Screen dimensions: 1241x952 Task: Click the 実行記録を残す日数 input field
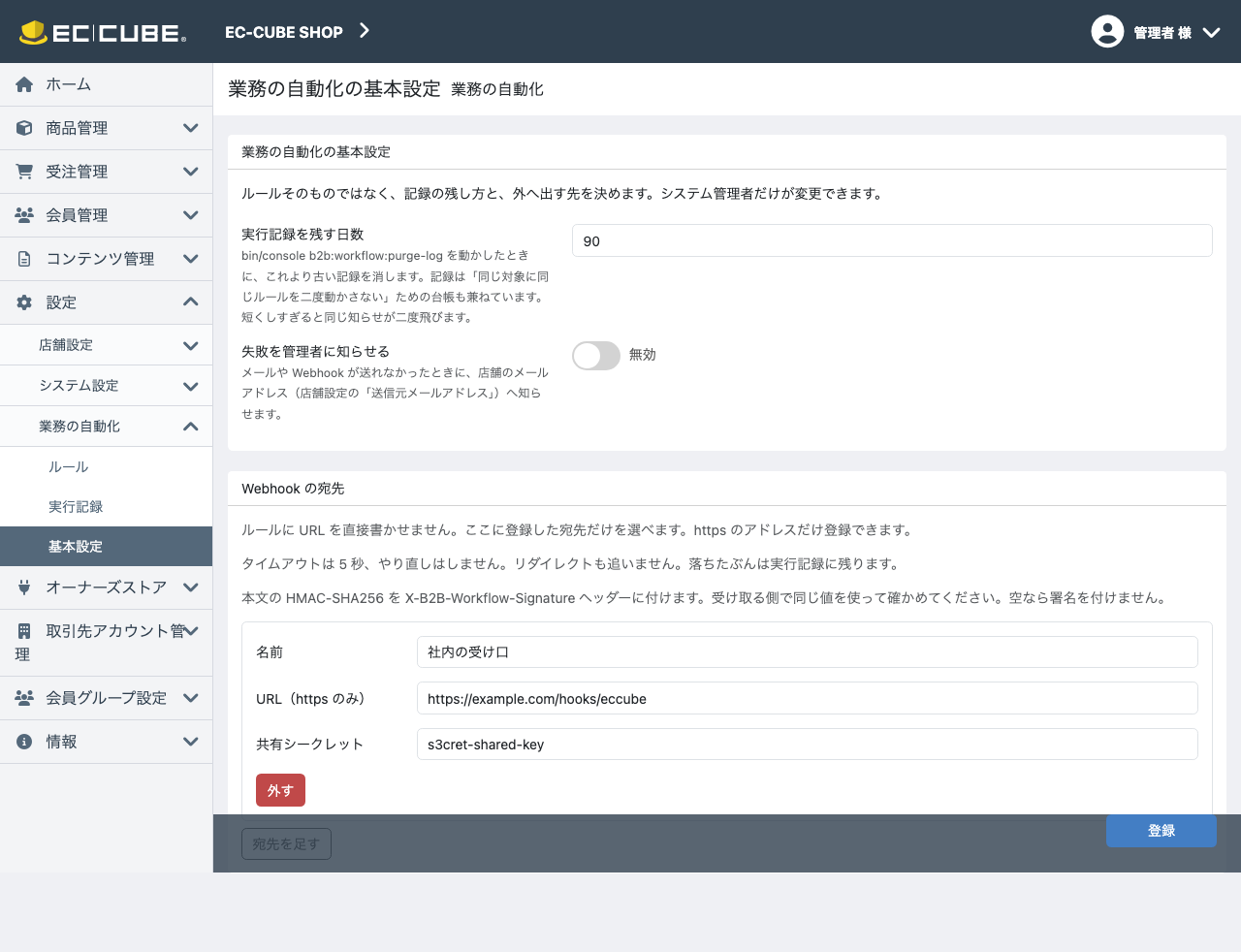892,240
